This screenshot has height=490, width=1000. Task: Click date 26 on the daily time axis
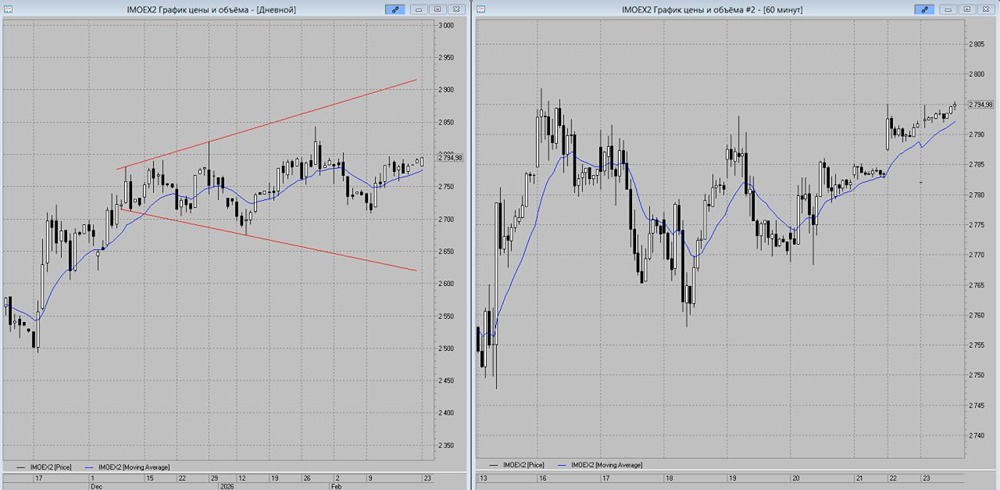pyautogui.click(x=305, y=478)
